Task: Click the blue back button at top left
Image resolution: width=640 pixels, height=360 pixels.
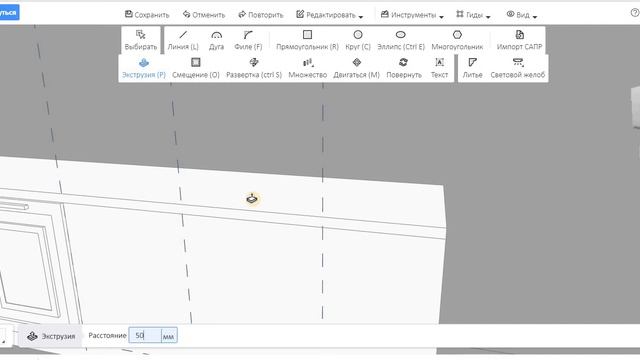Action: click(x=9, y=12)
